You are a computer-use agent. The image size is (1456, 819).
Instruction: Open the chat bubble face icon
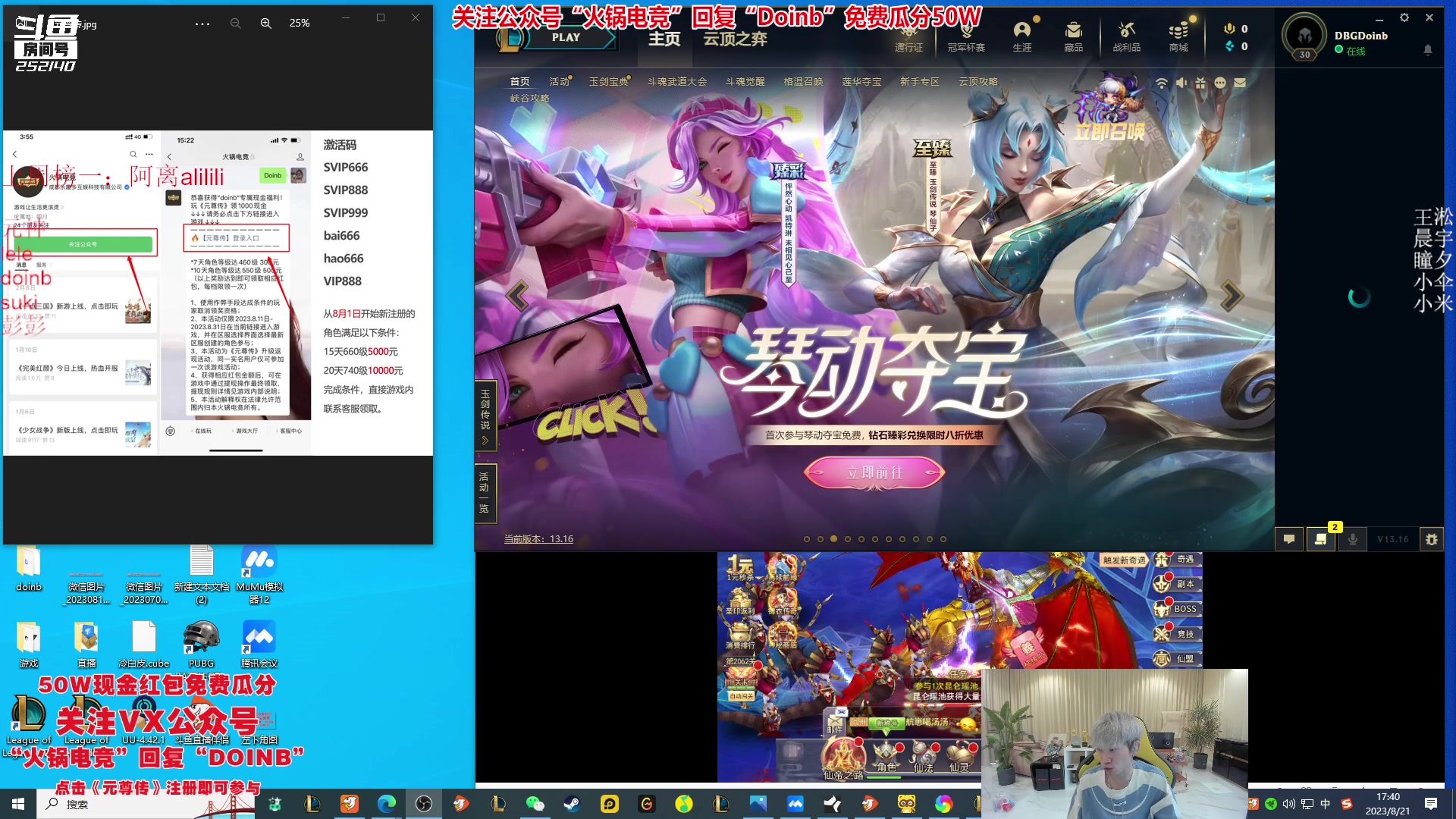[1219, 83]
